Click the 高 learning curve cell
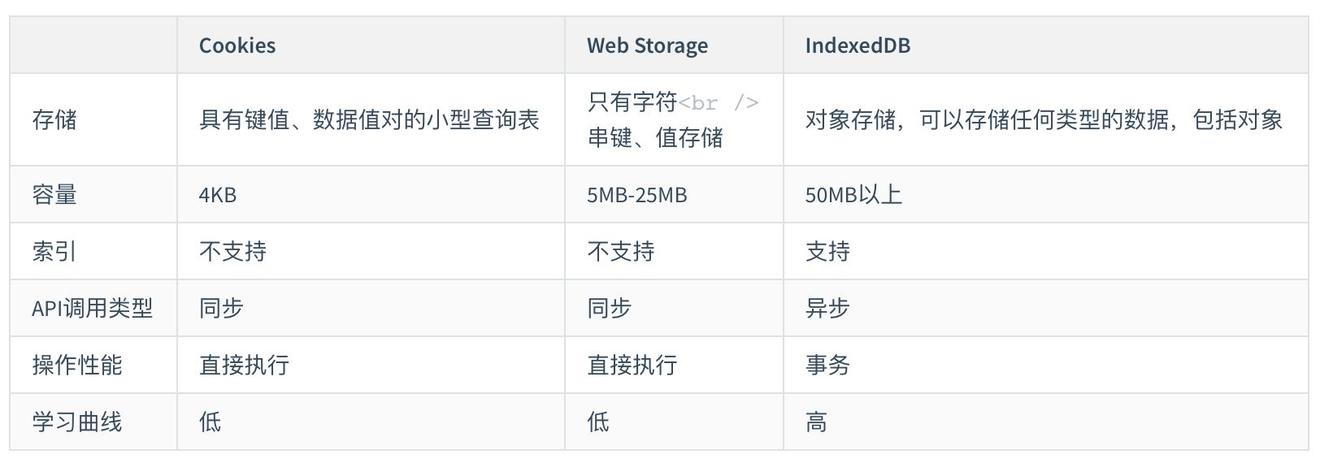1320x463 pixels. tap(816, 422)
